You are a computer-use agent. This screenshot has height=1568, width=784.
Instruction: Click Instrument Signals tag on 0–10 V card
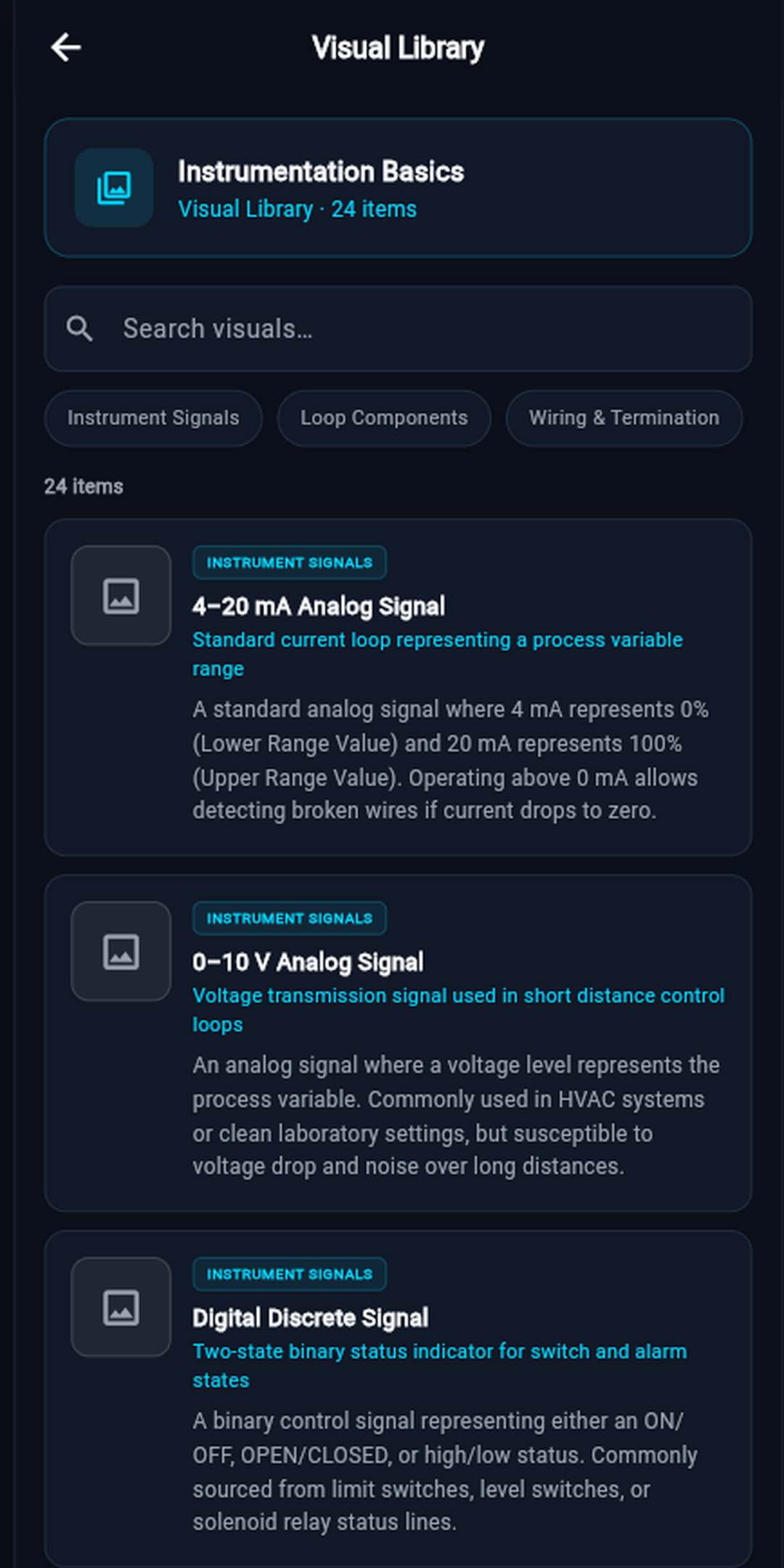[x=290, y=918]
